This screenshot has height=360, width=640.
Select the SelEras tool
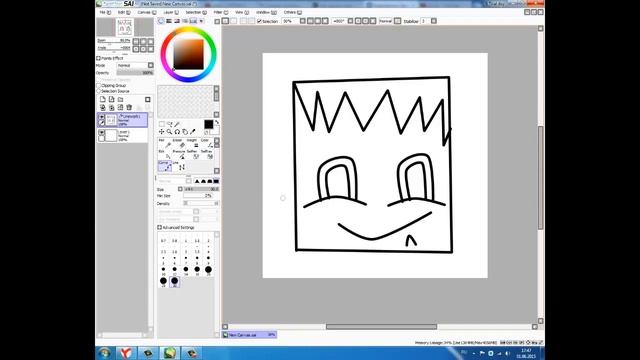click(x=207, y=154)
